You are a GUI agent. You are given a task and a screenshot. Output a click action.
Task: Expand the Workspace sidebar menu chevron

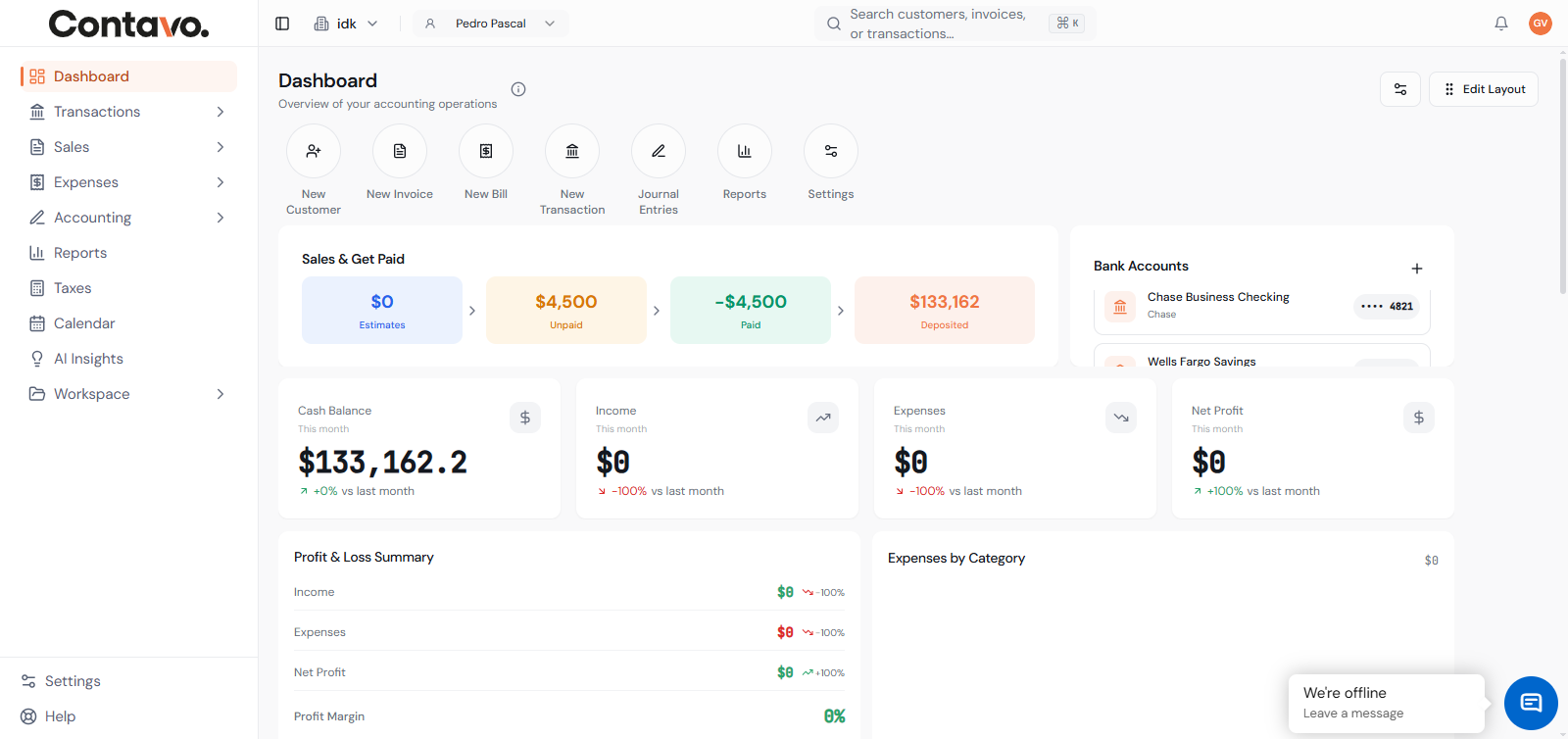(220, 394)
